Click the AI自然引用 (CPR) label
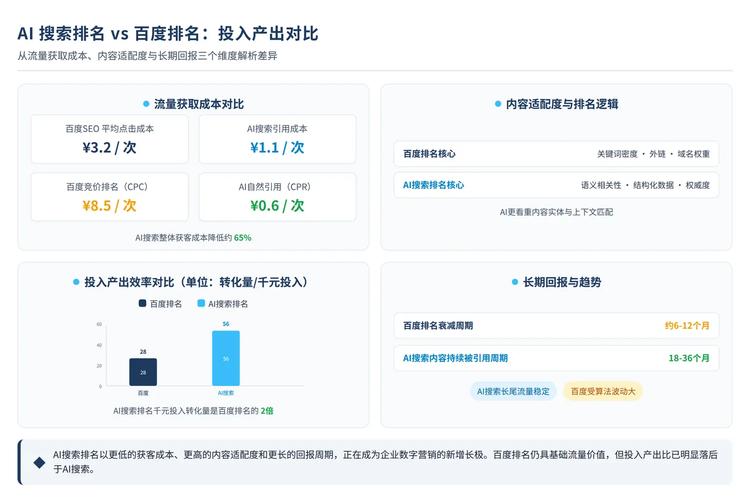The image size is (750, 500). (x=275, y=187)
